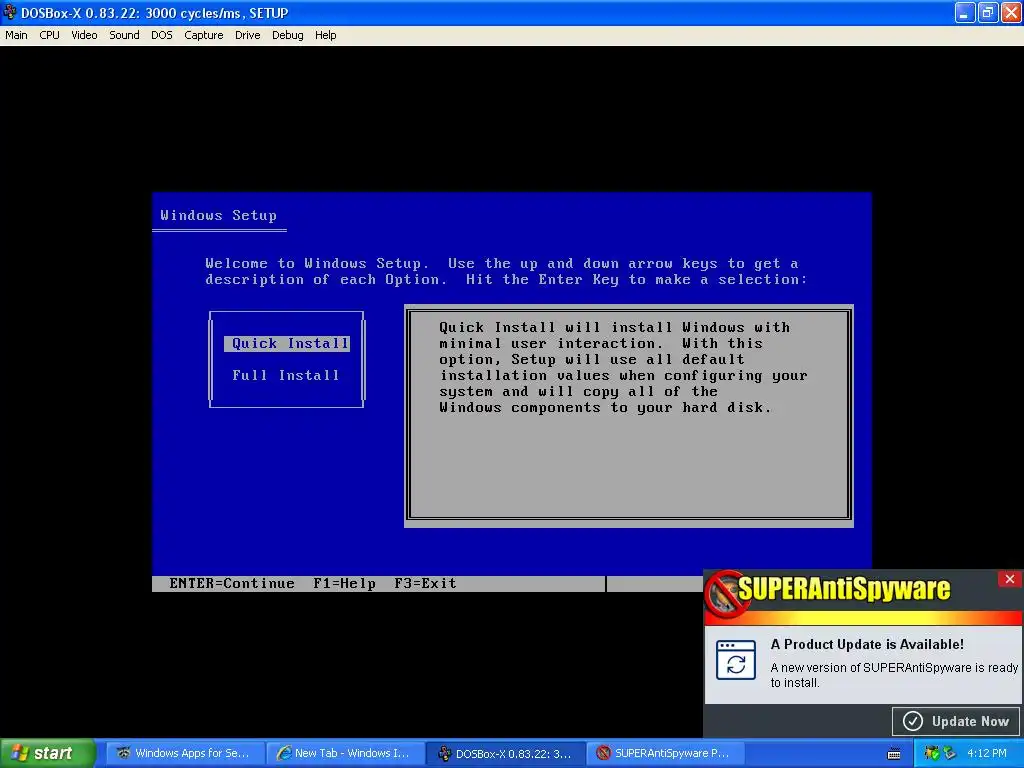Switch to DOSBox-X taskbar button
Image resolution: width=1024 pixels, height=768 pixels.
[x=504, y=753]
